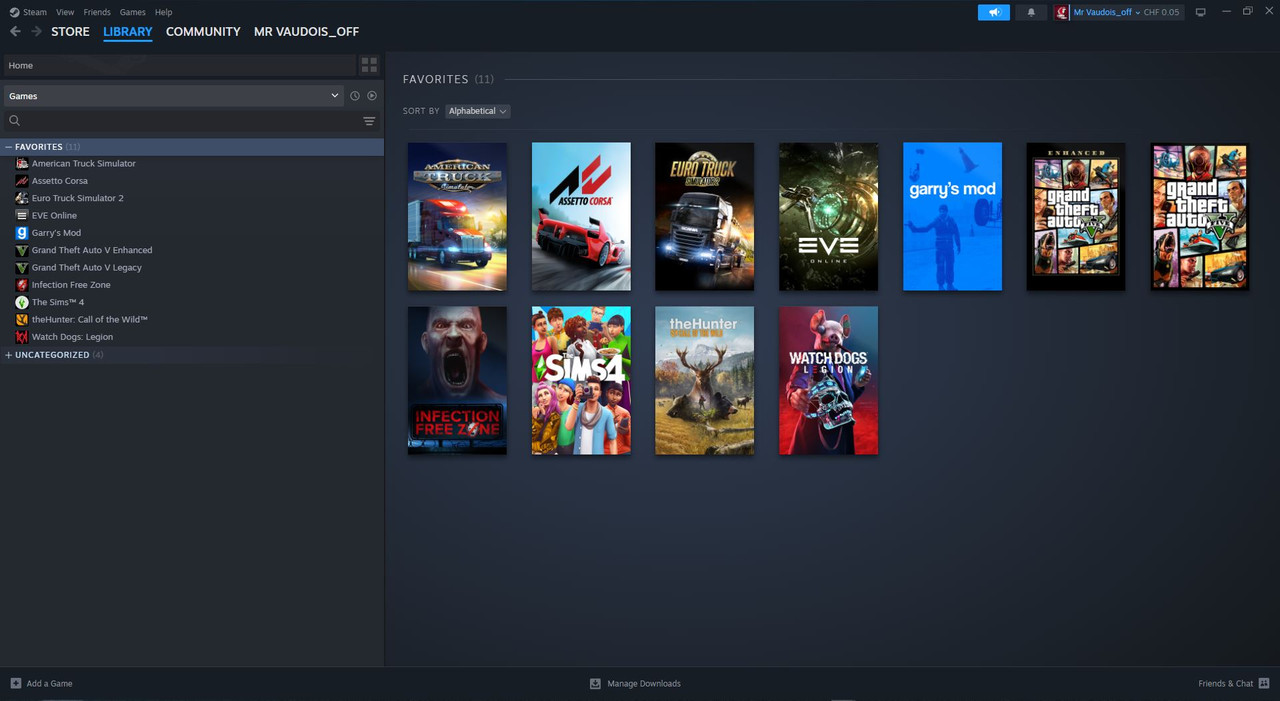The height and width of the screenshot is (701, 1280).
Task: Toggle the collections grid view icon
Action: point(369,65)
